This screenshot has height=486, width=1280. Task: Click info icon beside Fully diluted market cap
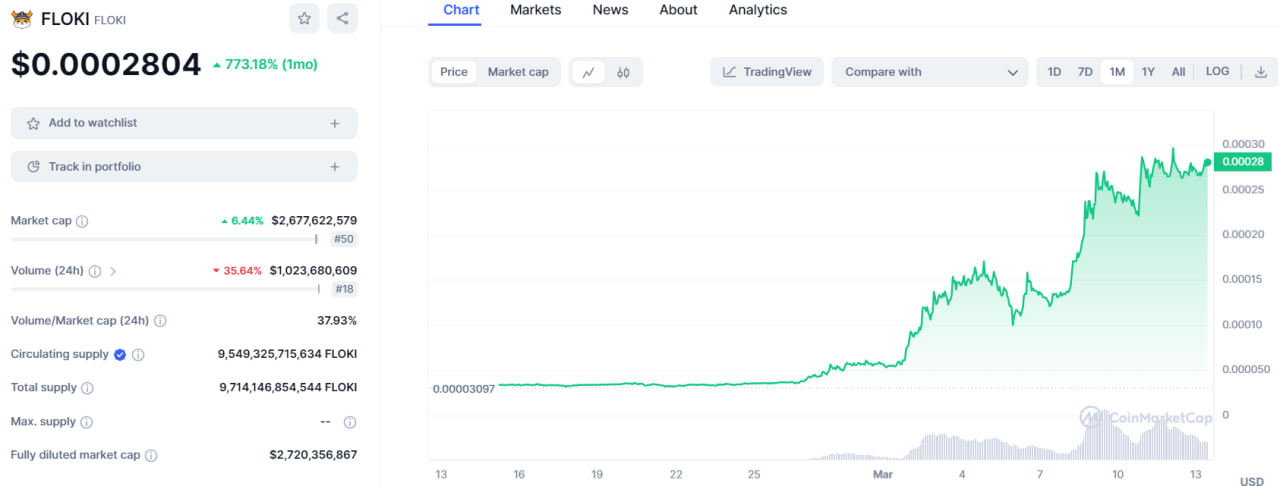(151, 455)
